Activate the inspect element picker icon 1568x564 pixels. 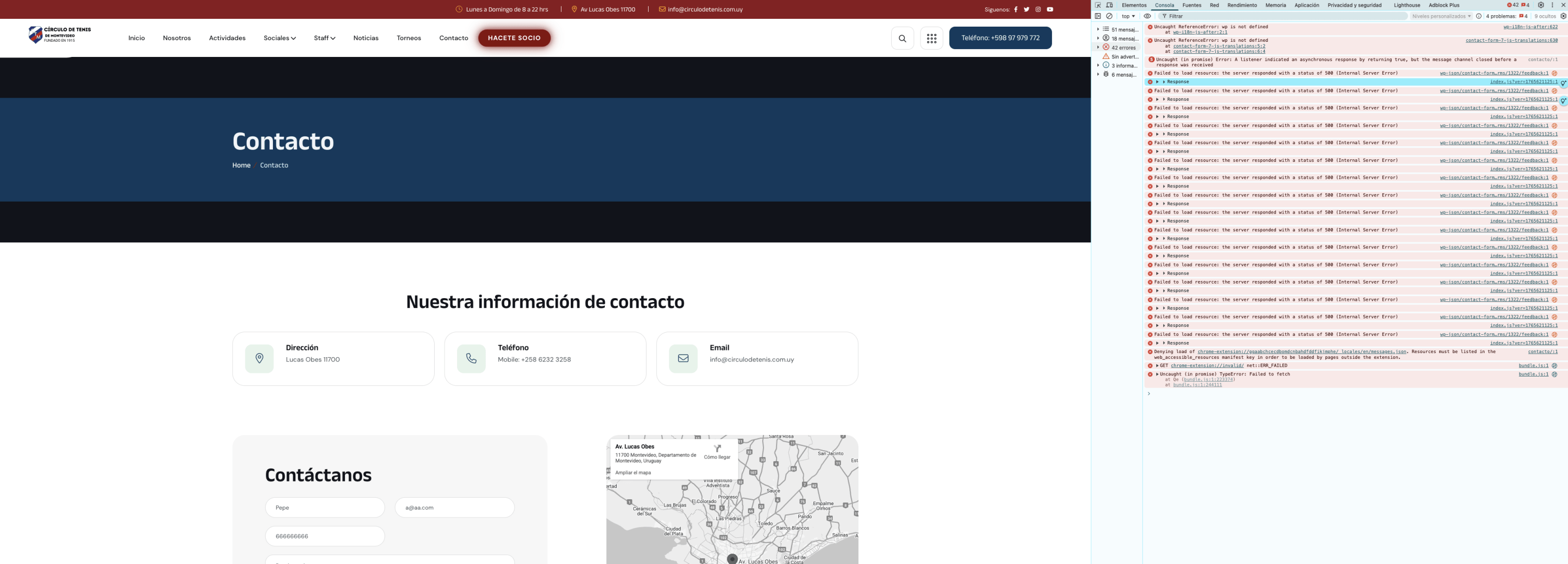pyautogui.click(x=1098, y=5)
